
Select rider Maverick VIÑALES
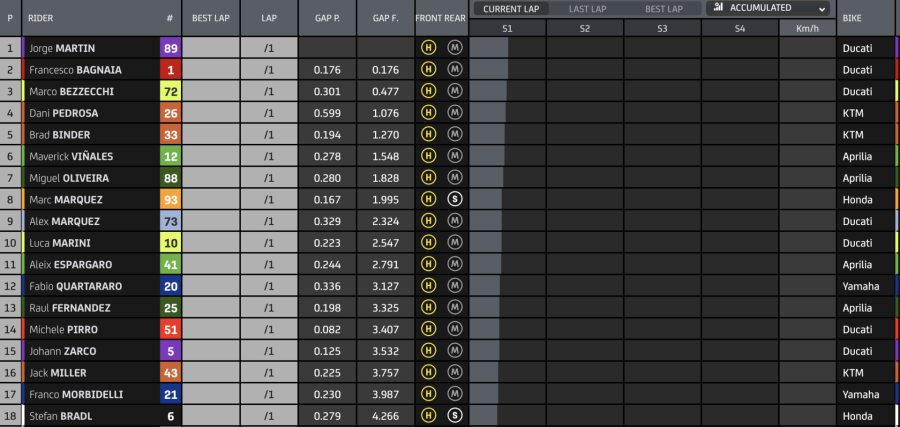[x=71, y=156]
